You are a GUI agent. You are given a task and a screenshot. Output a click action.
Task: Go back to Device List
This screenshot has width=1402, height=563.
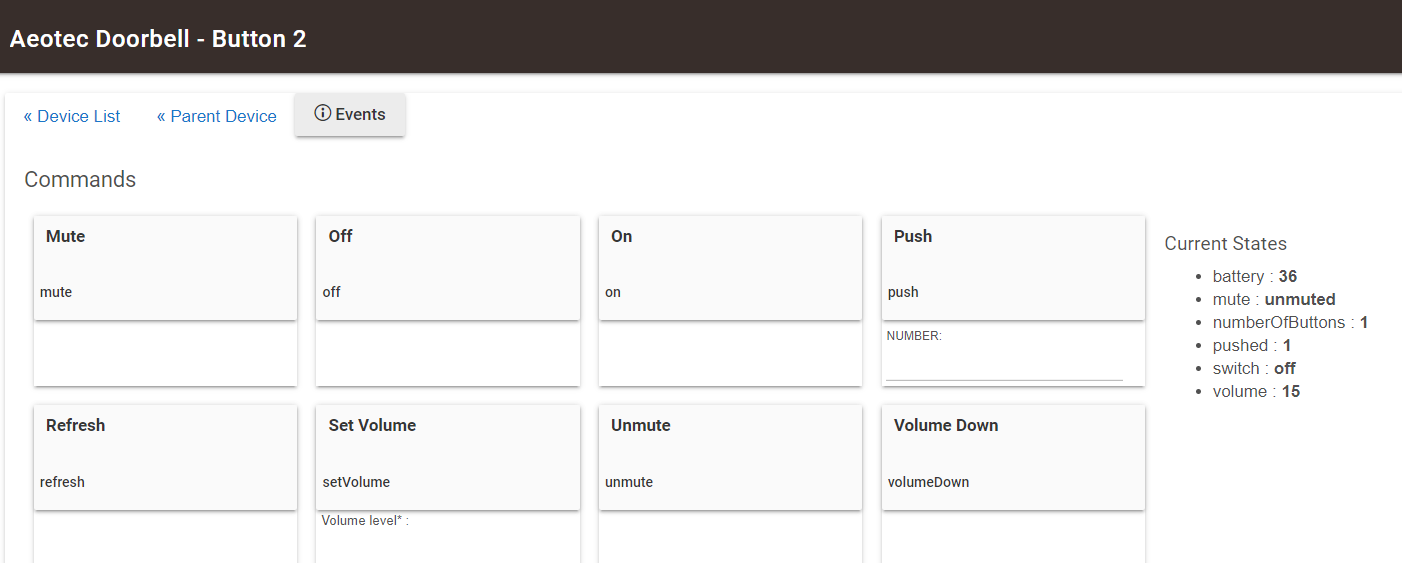tap(72, 116)
